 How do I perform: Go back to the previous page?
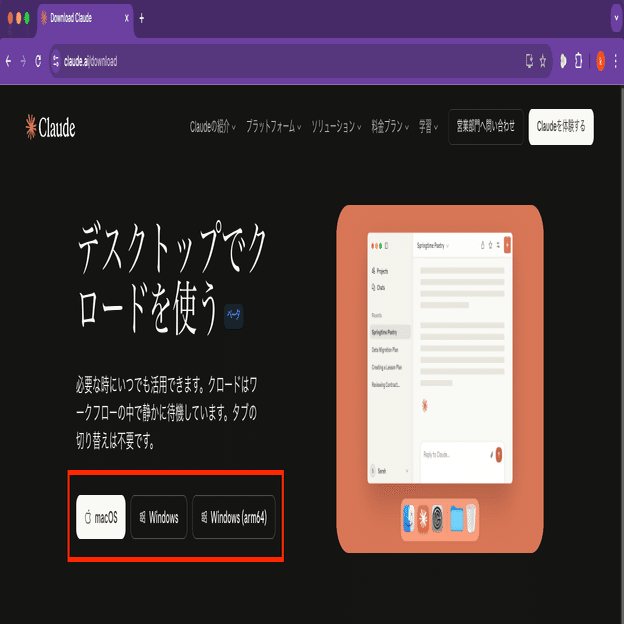click(x=8, y=61)
